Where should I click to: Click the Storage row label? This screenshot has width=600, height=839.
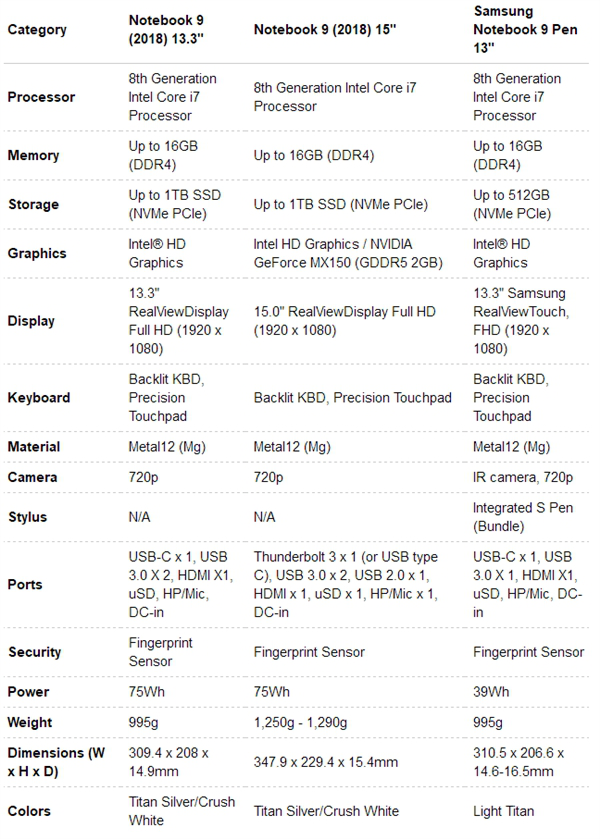pos(33,204)
